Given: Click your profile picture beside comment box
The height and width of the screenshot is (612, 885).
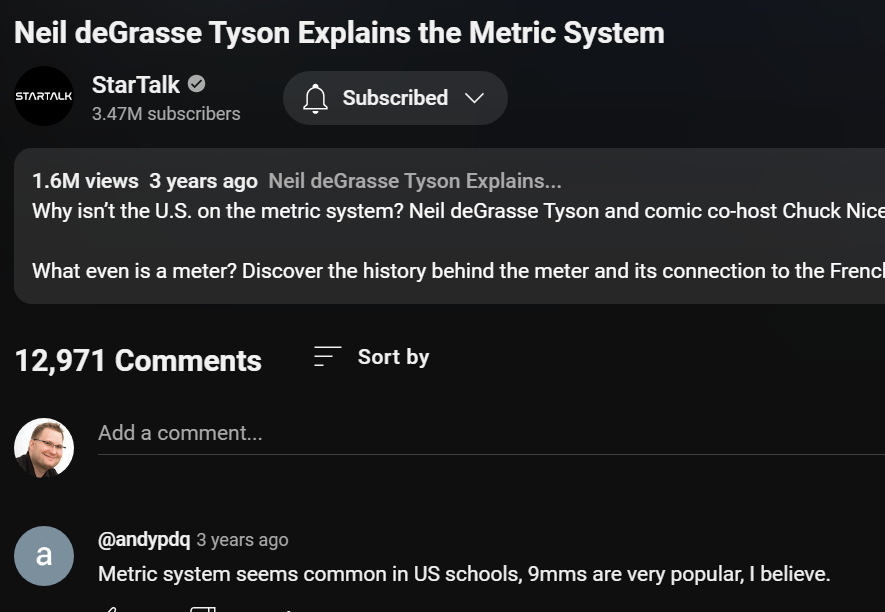Looking at the screenshot, I should pyautogui.click(x=44, y=447).
